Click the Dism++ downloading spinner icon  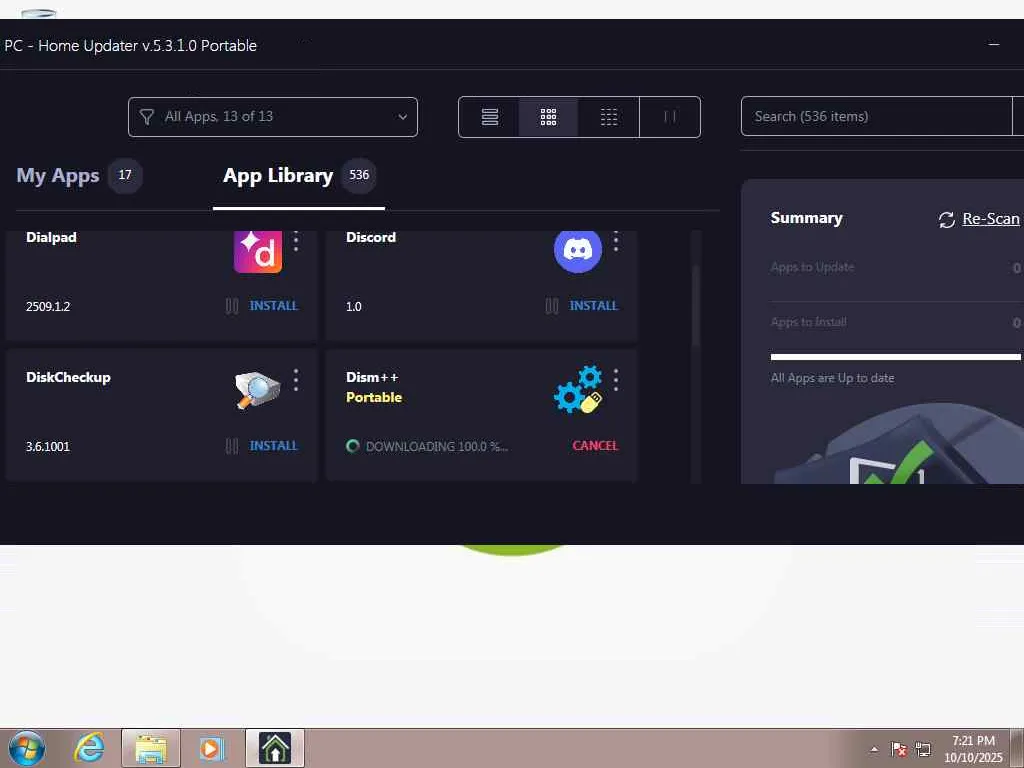coord(353,446)
